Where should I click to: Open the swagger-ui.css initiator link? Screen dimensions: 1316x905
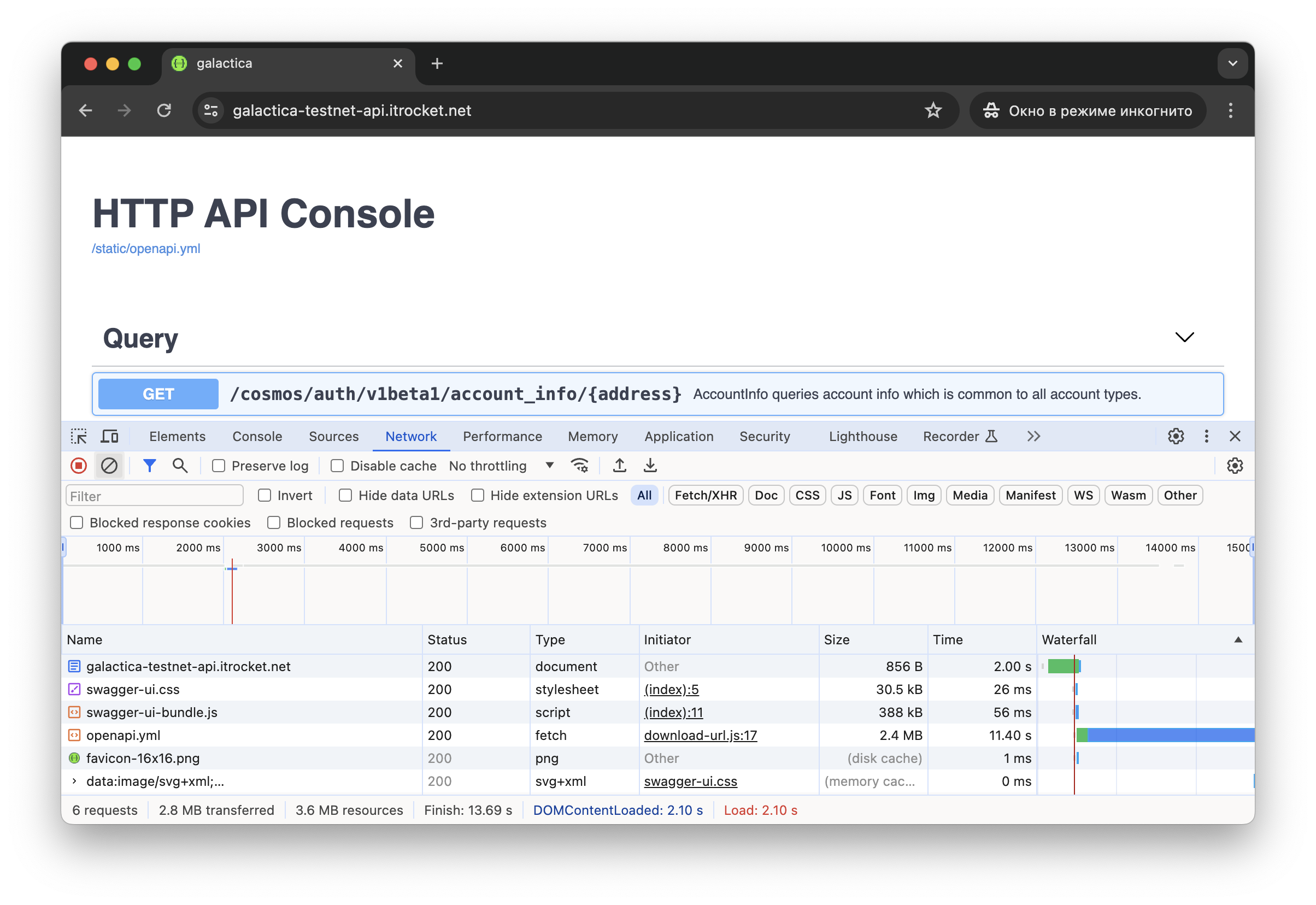tap(690, 781)
